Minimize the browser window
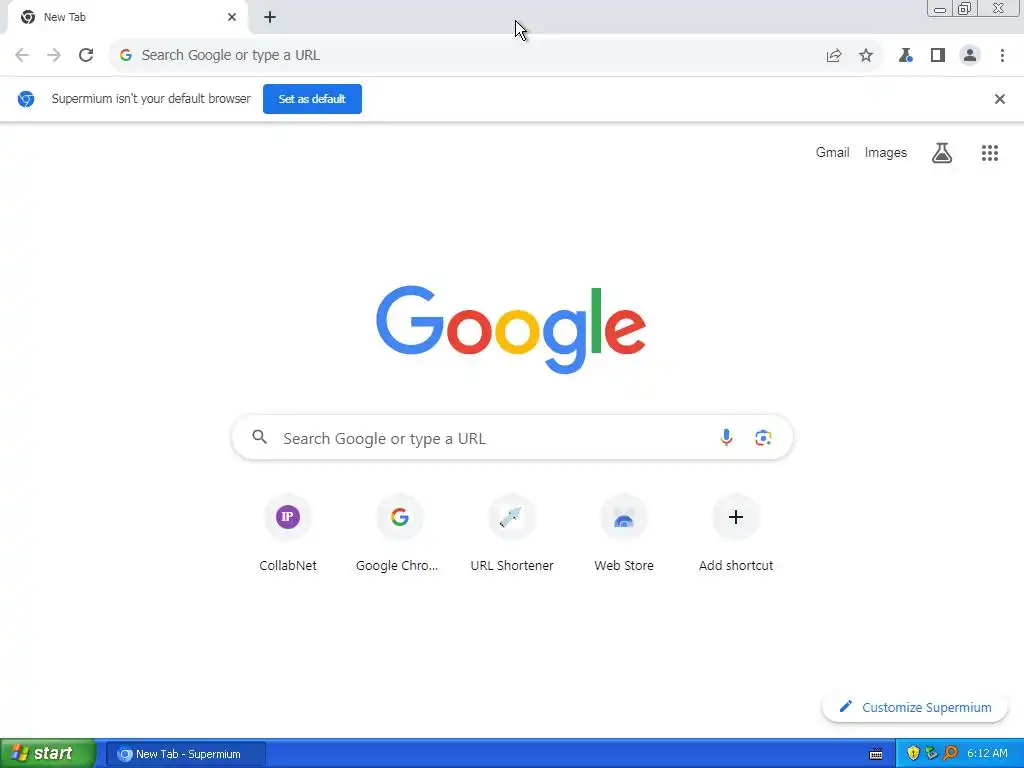1024x768 pixels. [x=940, y=8]
